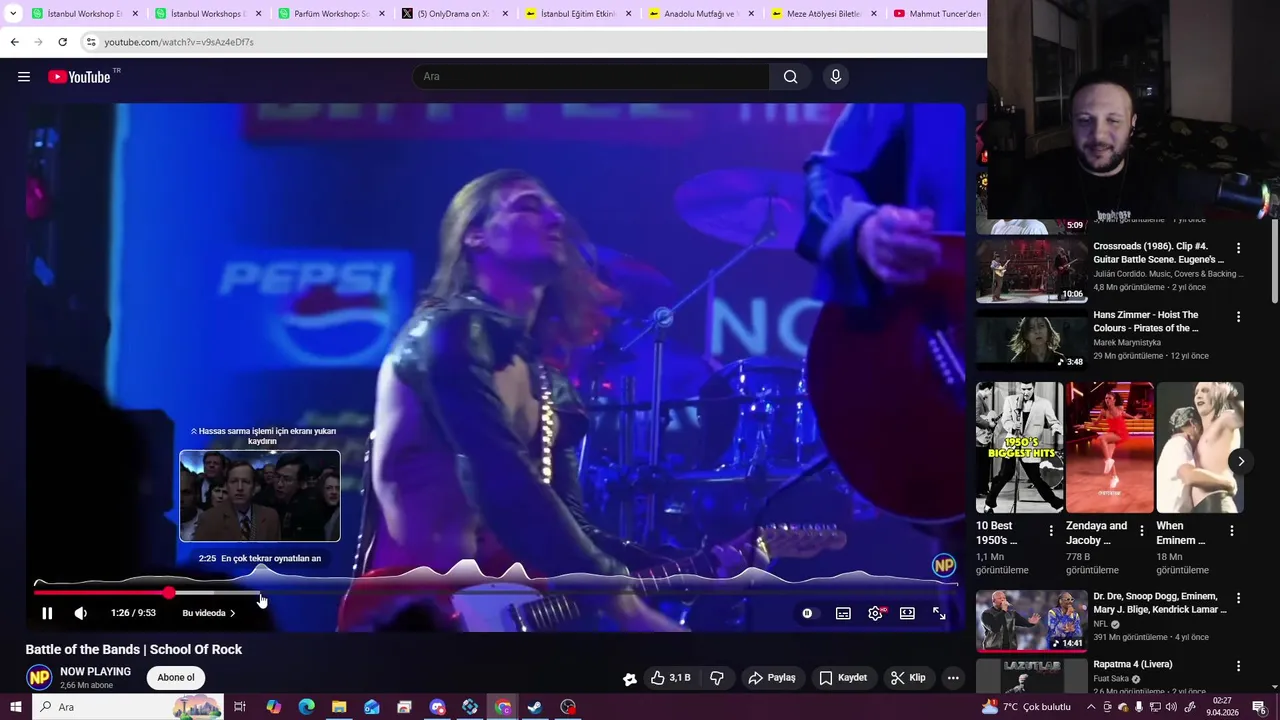Image resolution: width=1280 pixels, height=720 pixels.
Task: Open Steam from taskbar
Action: [x=536, y=707]
